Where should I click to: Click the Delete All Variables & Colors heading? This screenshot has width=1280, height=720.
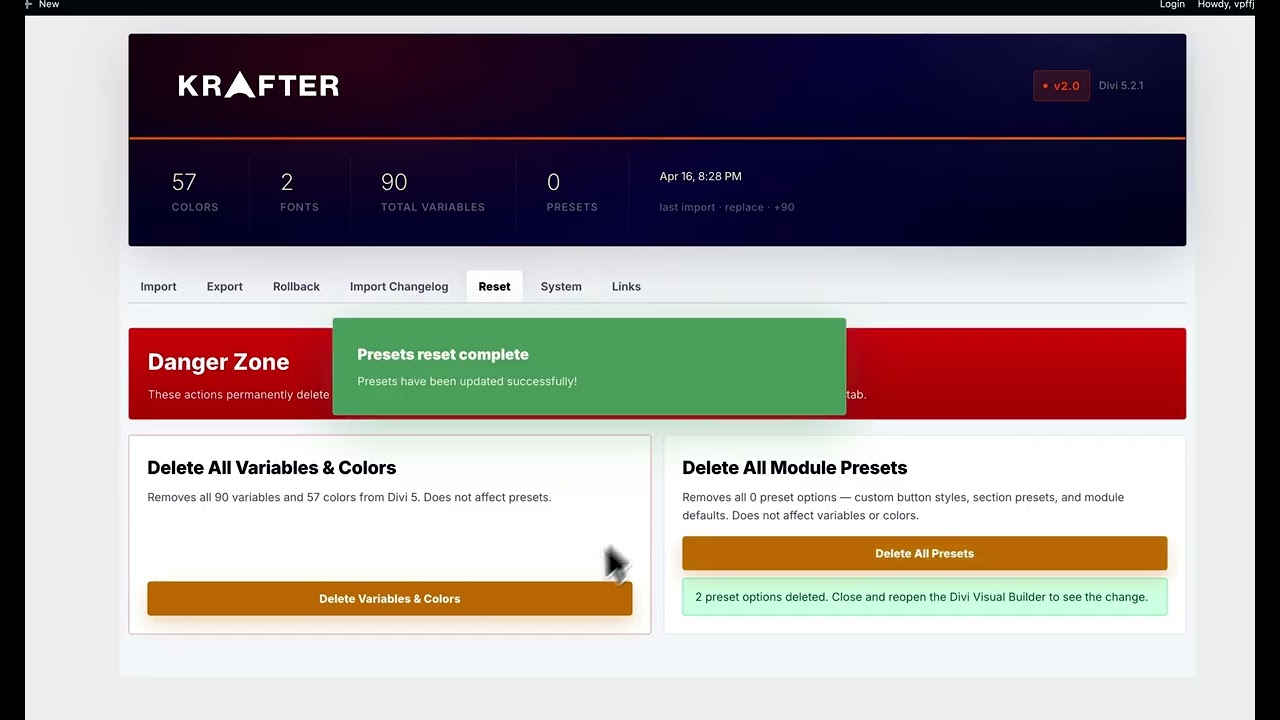pos(272,468)
